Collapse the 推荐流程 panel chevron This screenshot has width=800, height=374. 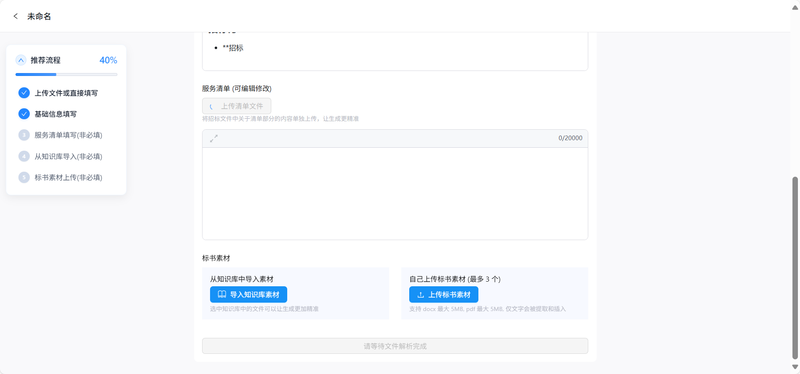pos(21,60)
